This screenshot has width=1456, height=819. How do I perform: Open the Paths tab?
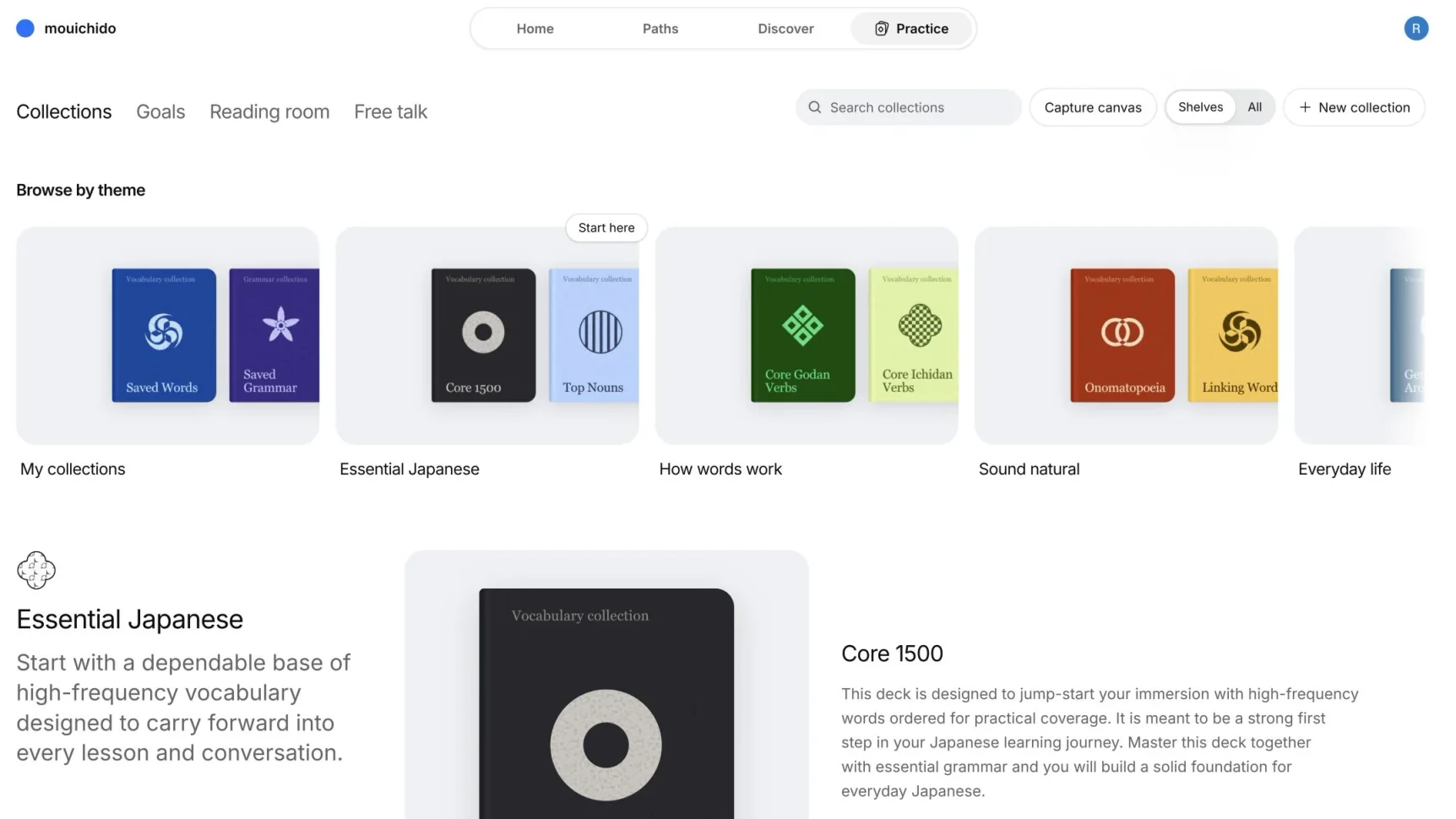click(x=660, y=29)
